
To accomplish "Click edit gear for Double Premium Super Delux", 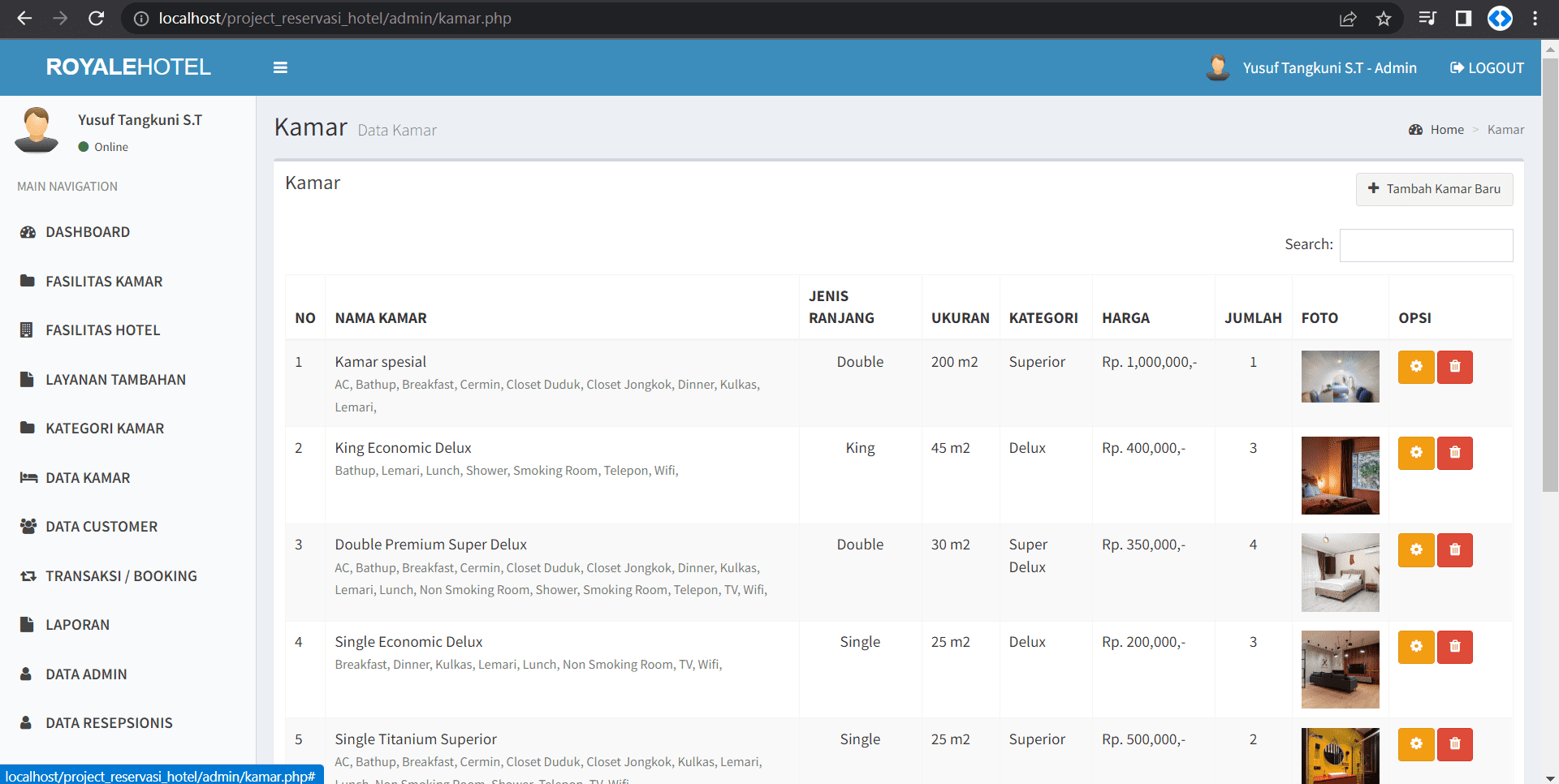I will (x=1415, y=550).
